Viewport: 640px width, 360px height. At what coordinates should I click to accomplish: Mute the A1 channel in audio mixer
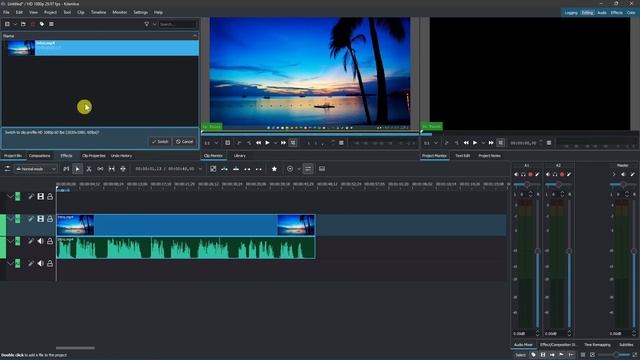tap(516, 174)
